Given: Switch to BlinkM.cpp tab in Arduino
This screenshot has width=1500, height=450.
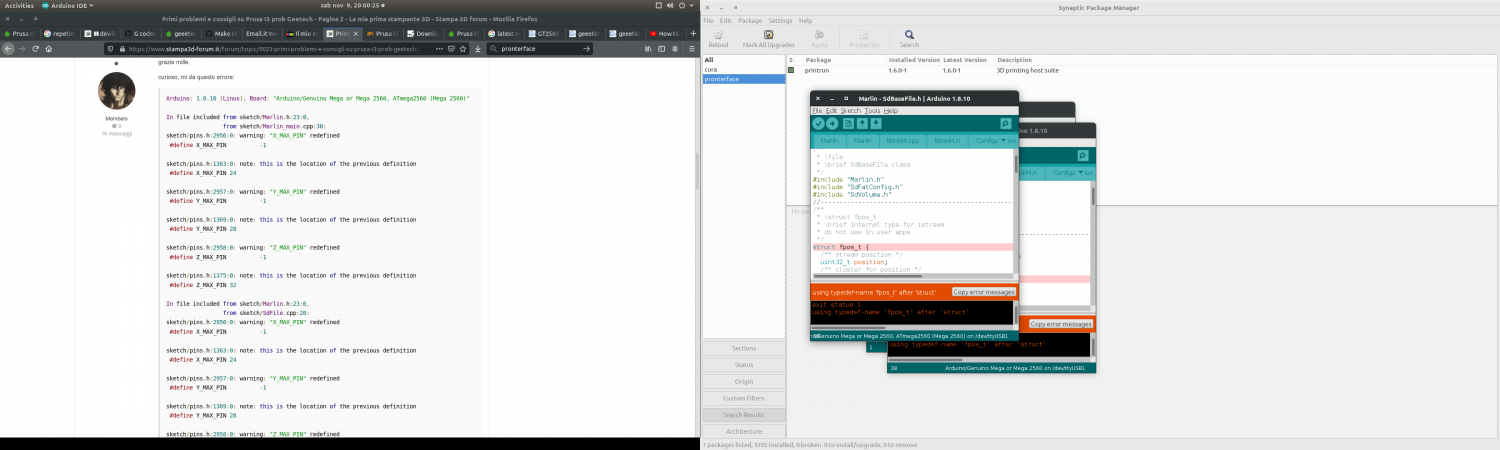Looking at the screenshot, I should click(x=903, y=141).
